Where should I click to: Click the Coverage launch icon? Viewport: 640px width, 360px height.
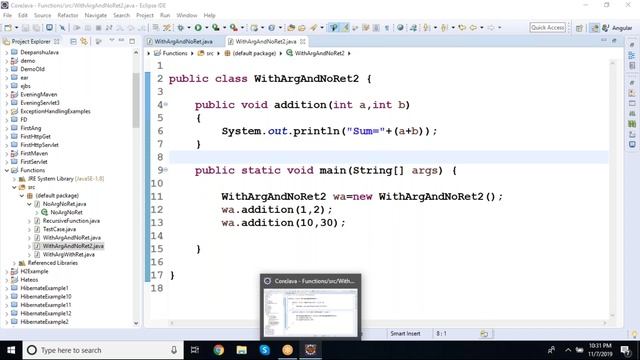(x=216, y=28)
